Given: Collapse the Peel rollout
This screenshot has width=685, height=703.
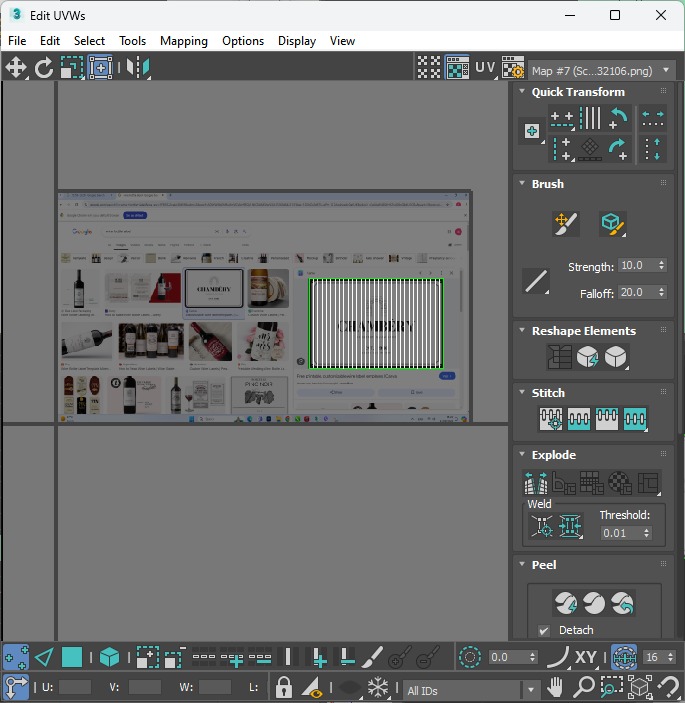Looking at the screenshot, I should click(x=522, y=564).
